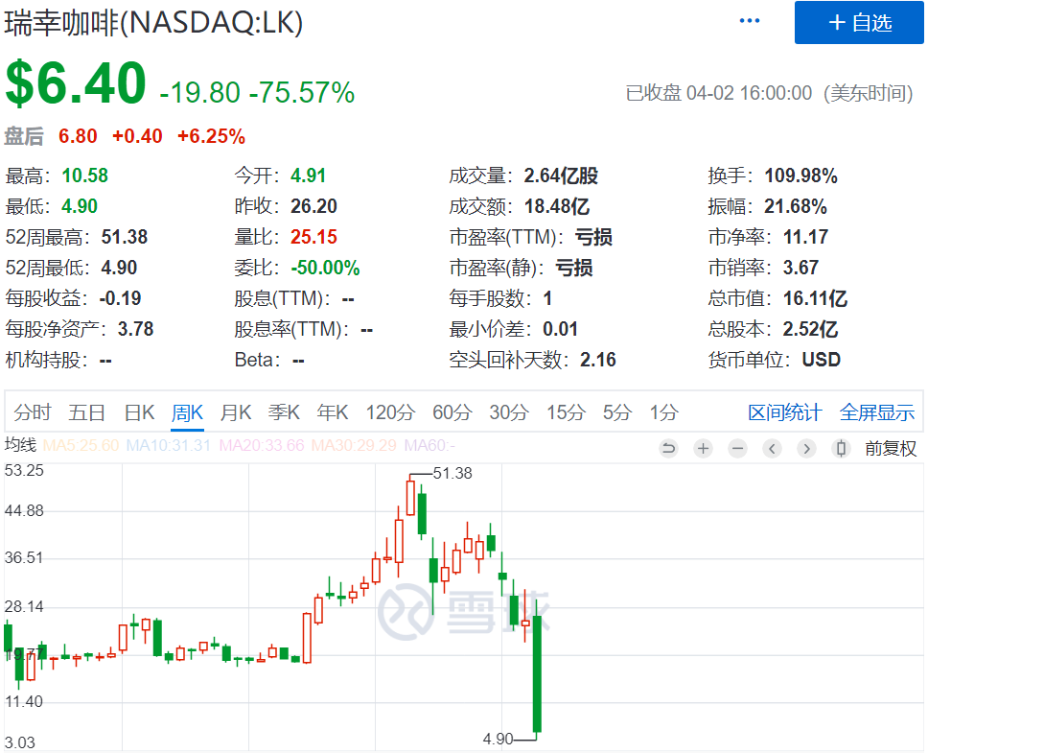The image size is (1063, 756).
Task: Click the 今开 value 4.91
Action: [308, 176]
